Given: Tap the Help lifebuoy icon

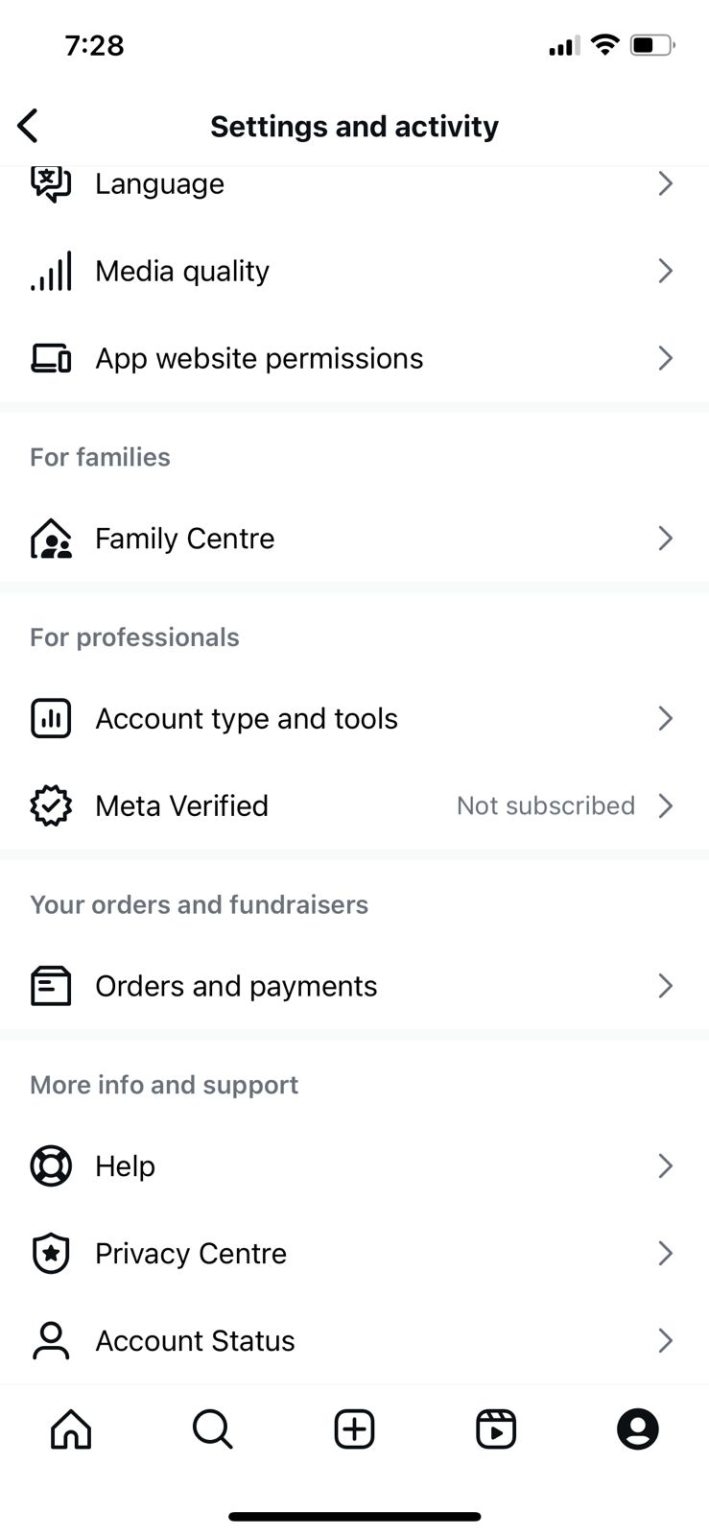Looking at the screenshot, I should click(x=51, y=1166).
